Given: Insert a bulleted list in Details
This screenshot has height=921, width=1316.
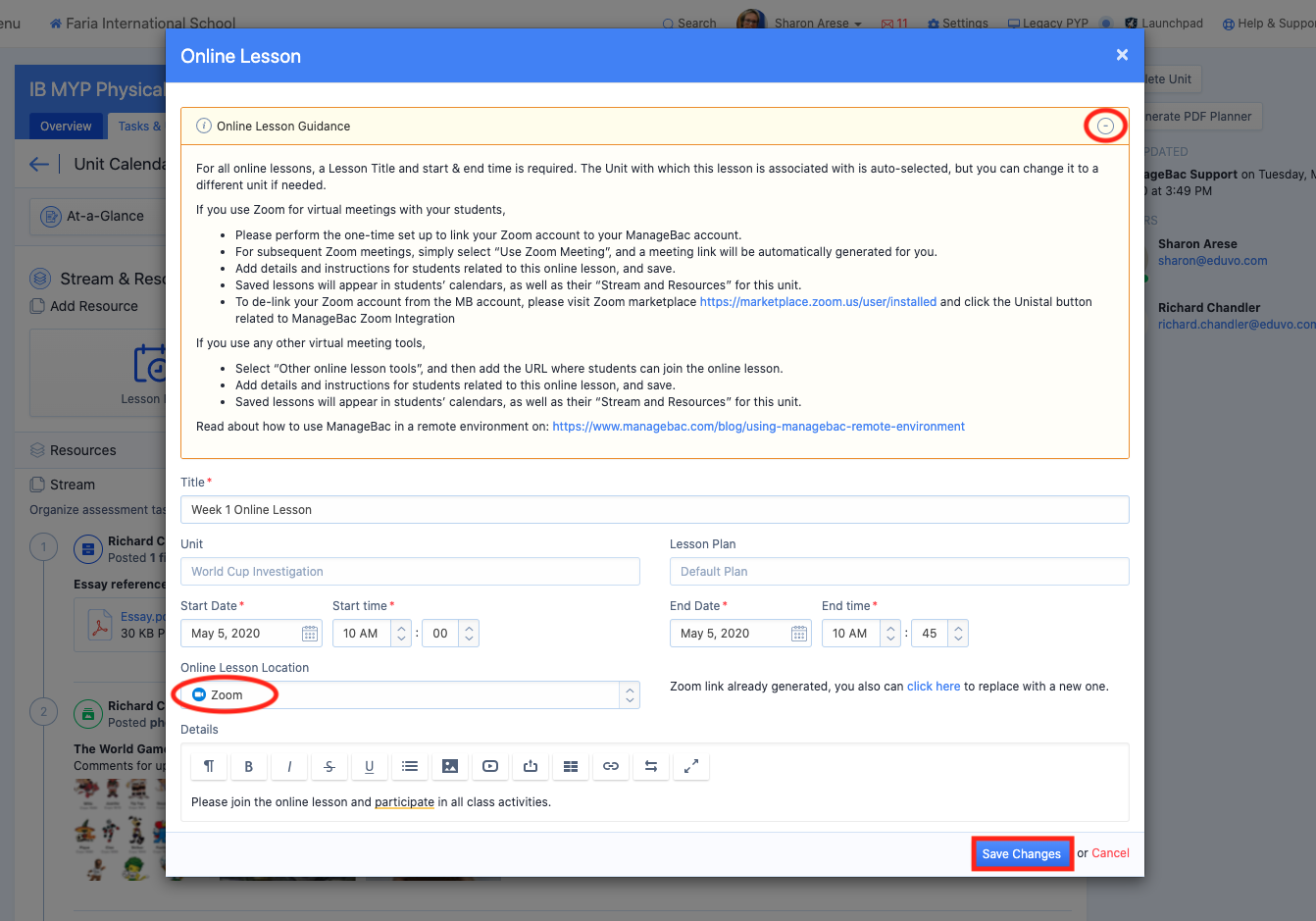Looking at the screenshot, I should tap(410, 766).
